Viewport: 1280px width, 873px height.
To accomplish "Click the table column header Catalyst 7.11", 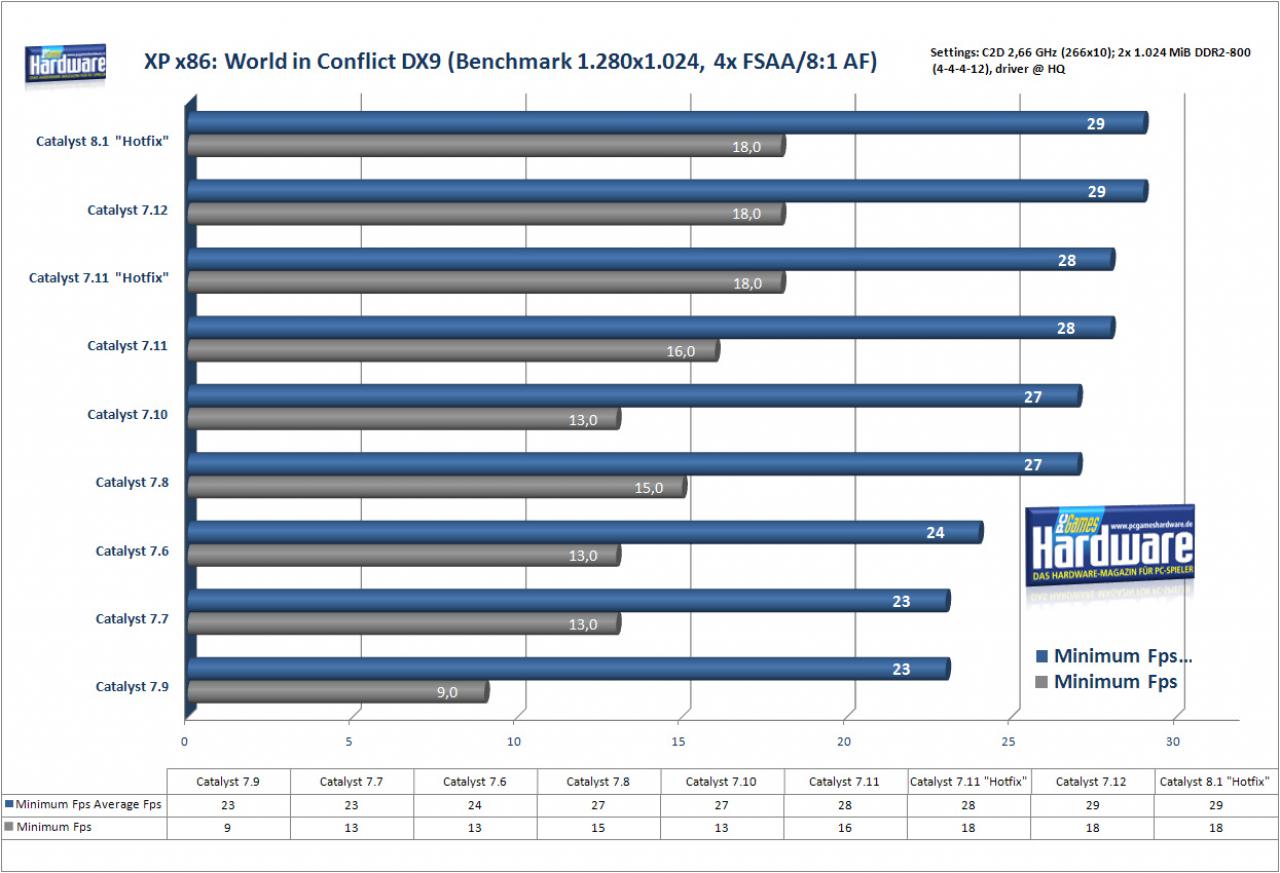I will coord(846,781).
